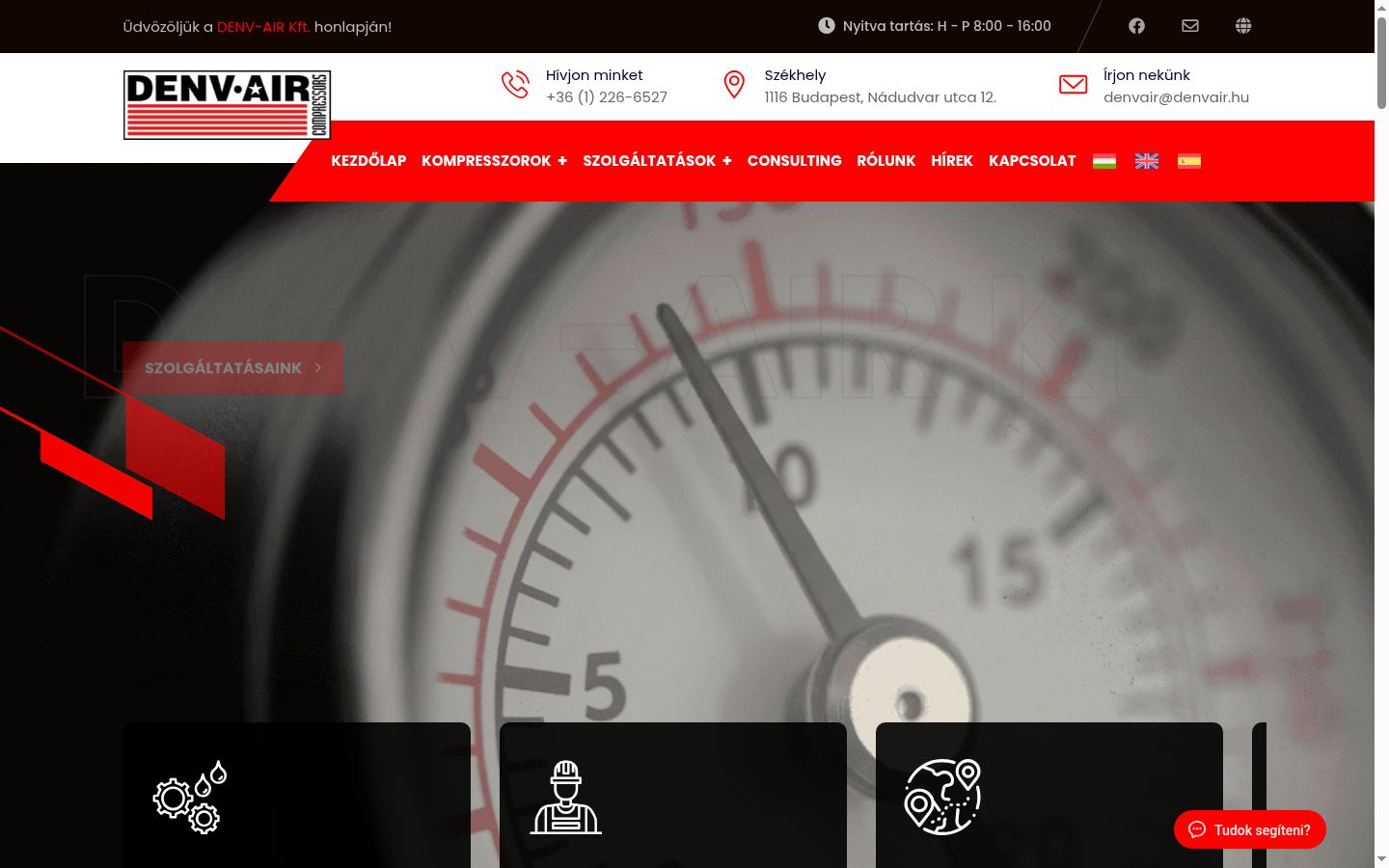
Task: Click the clock icon beside opening hours
Action: pyautogui.click(x=827, y=26)
